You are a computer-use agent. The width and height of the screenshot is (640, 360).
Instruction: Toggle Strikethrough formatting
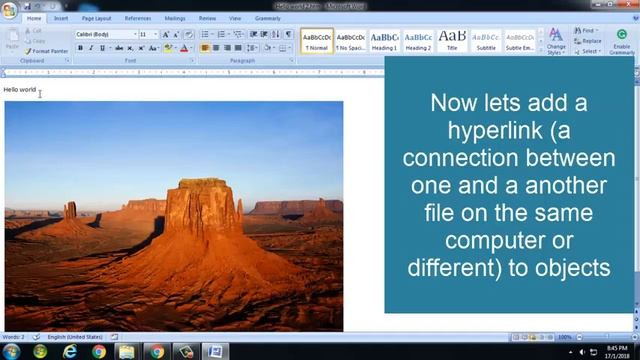(119, 48)
